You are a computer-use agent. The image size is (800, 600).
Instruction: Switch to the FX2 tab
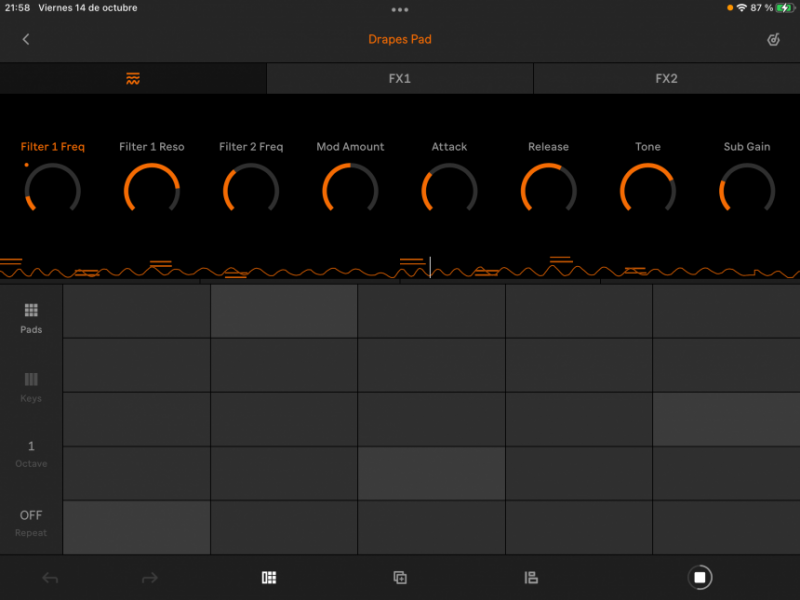(x=666, y=78)
